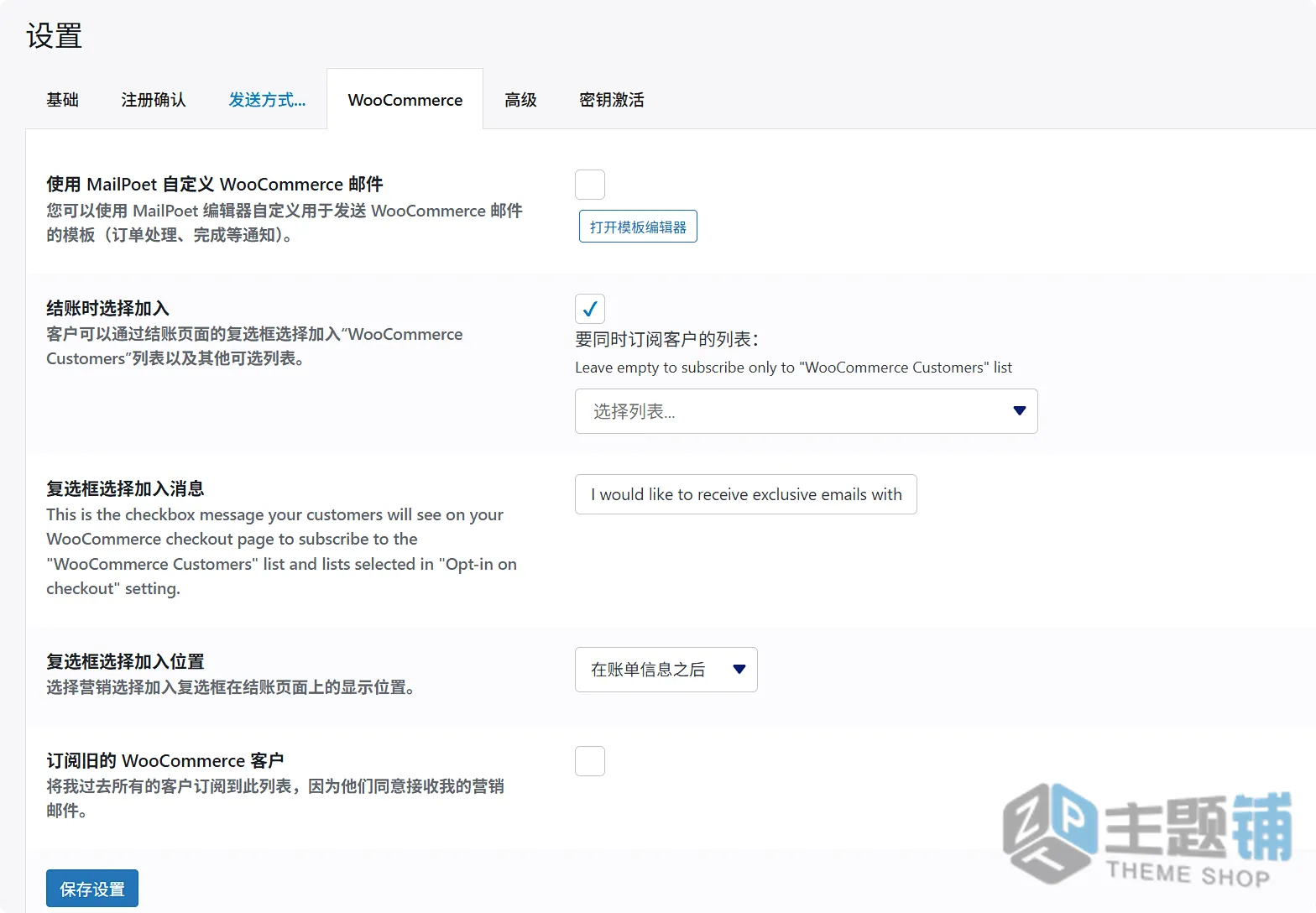Click the 复选框选择加入位置 label
This screenshot has width=1316, height=913.
tap(125, 661)
